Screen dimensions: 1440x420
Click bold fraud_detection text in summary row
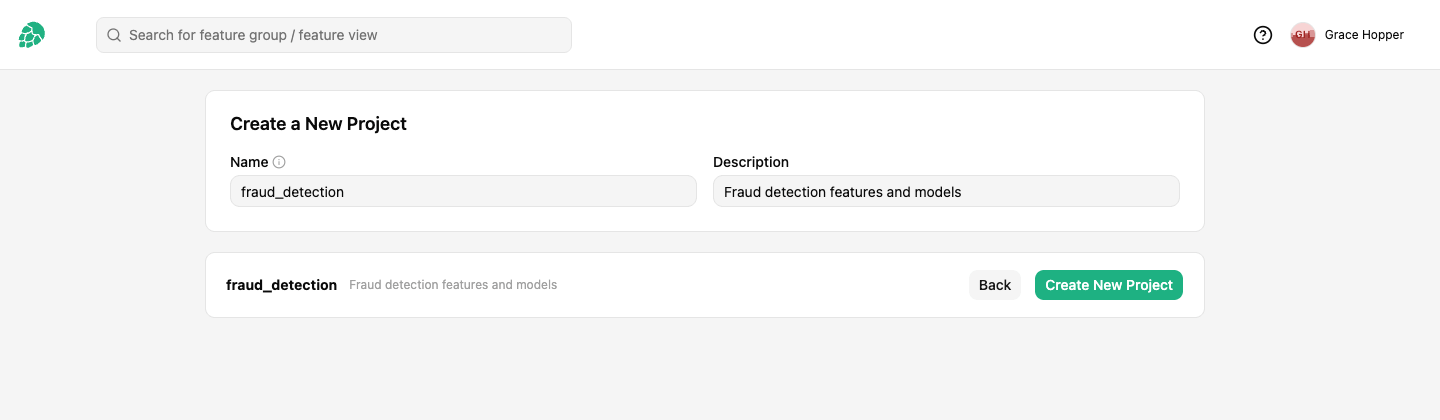[281, 285]
